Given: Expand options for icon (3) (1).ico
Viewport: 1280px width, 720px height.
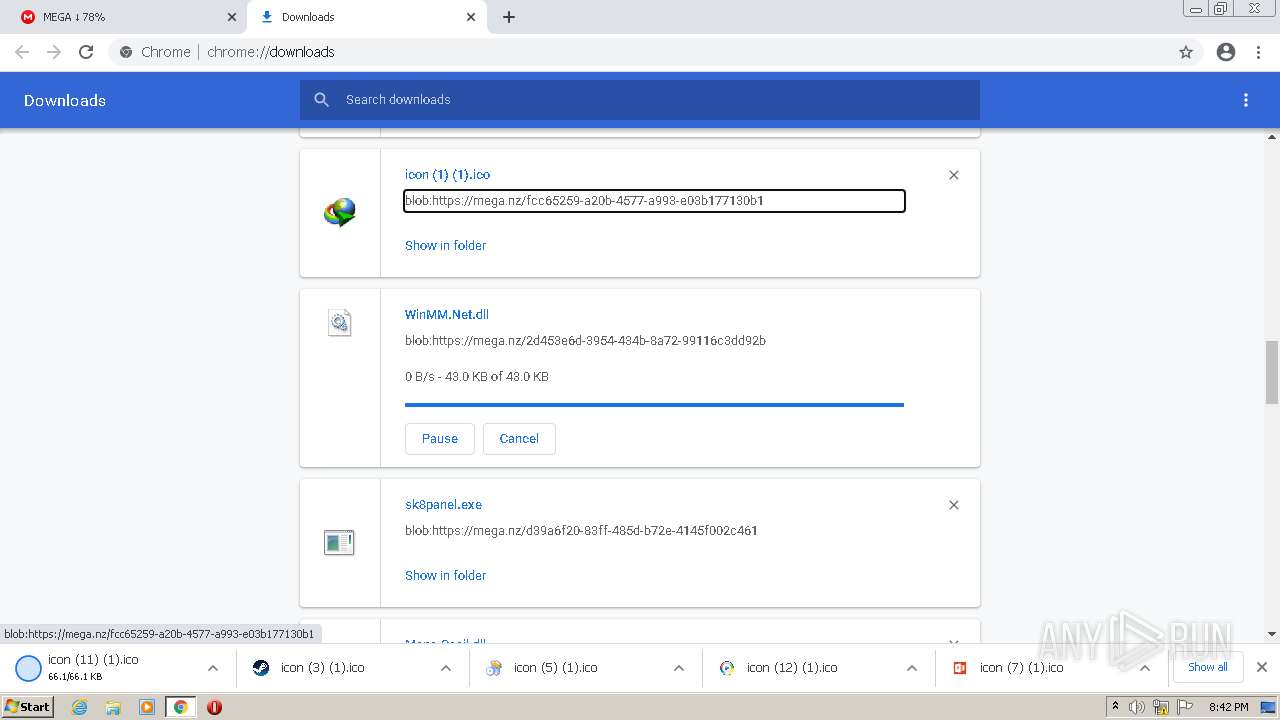Looking at the screenshot, I should tap(446, 668).
